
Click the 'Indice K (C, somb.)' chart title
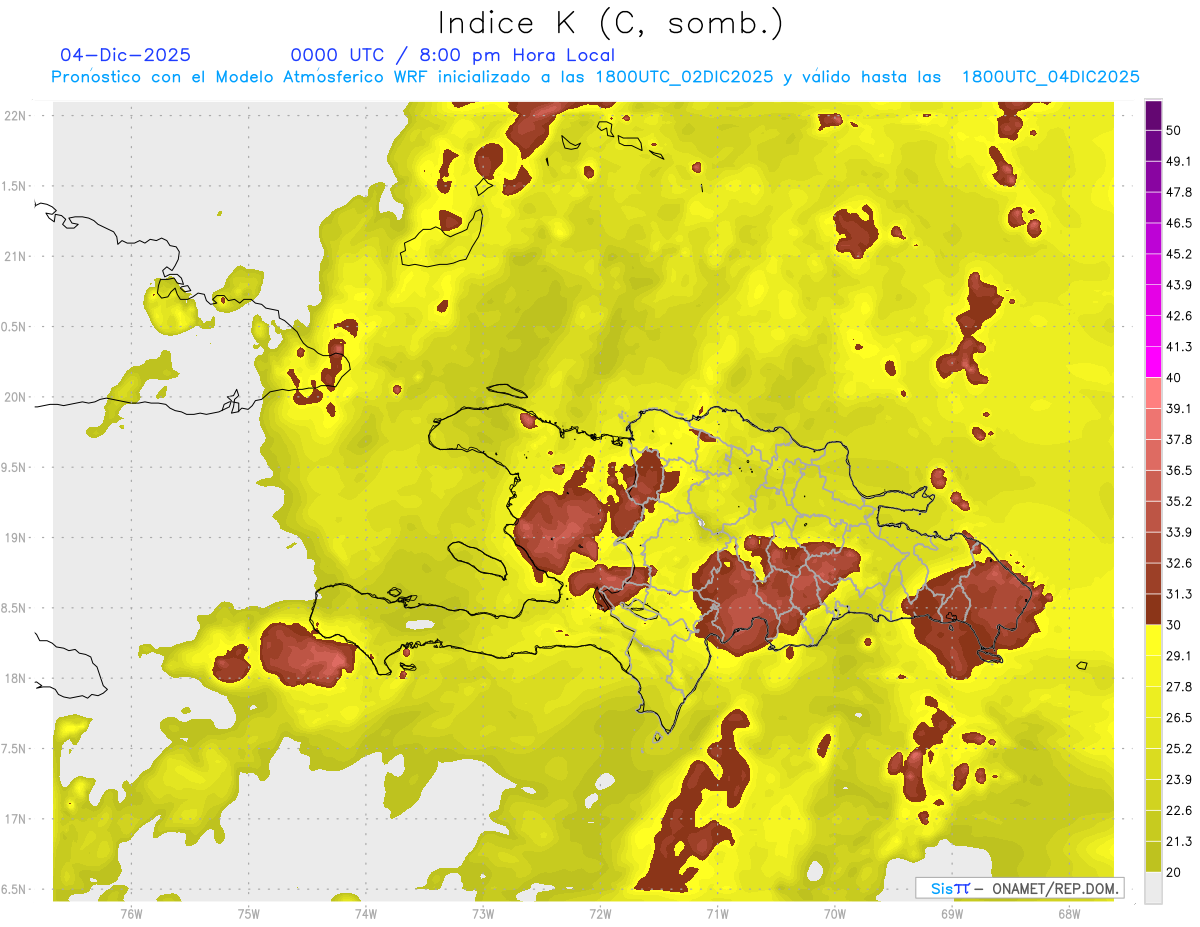(610, 22)
